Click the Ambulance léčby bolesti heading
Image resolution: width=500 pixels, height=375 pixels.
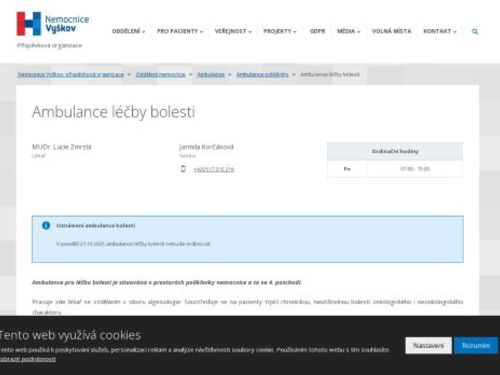click(x=113, y=112)
